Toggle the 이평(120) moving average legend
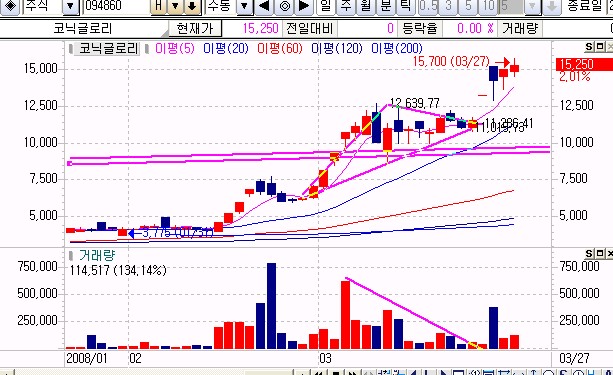 click(337, 48)
